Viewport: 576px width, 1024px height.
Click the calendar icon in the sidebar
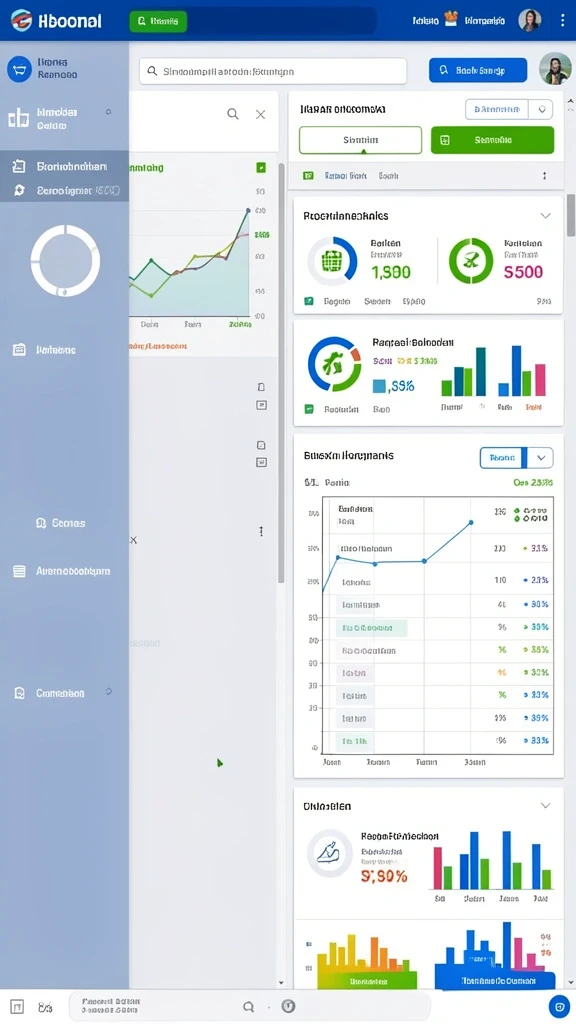20,350
